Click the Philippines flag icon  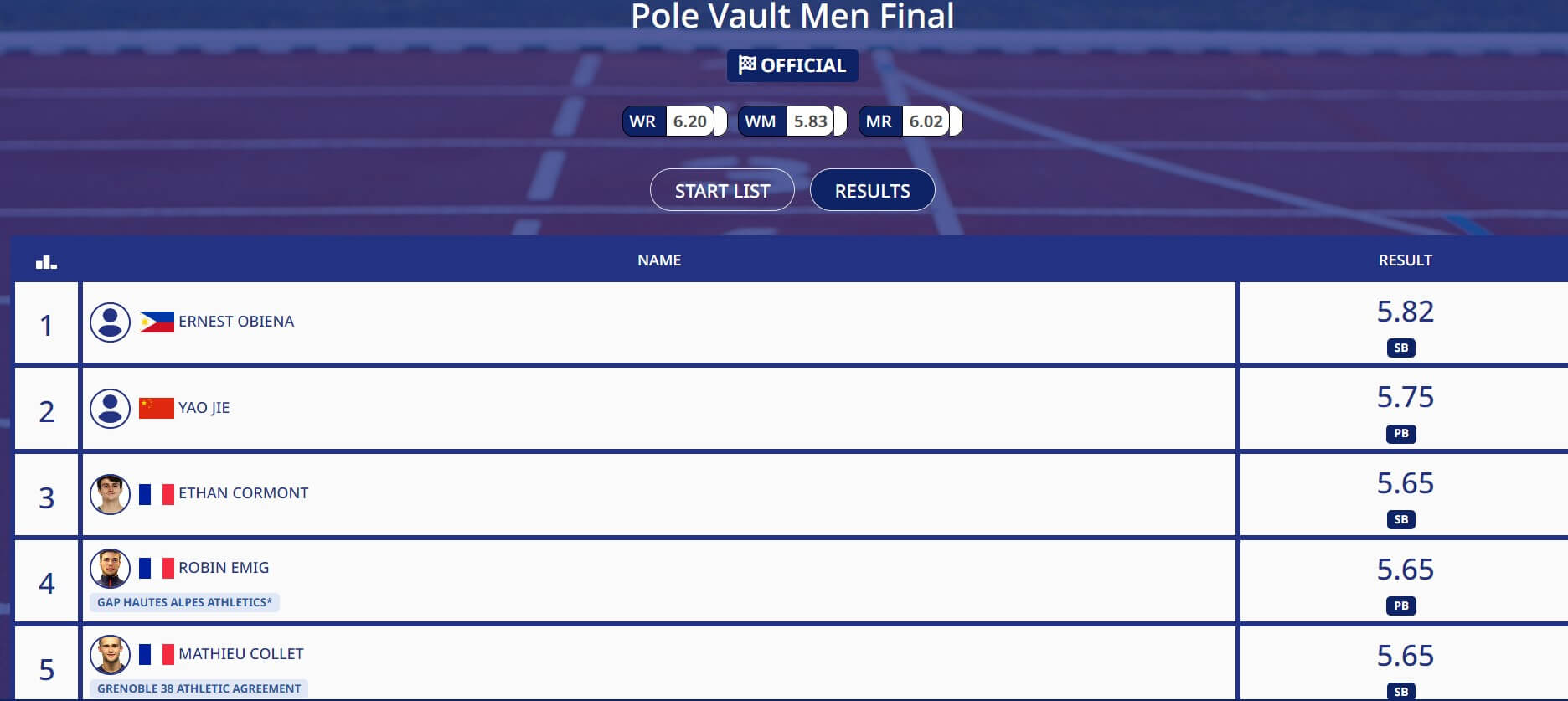coord(157,322)
